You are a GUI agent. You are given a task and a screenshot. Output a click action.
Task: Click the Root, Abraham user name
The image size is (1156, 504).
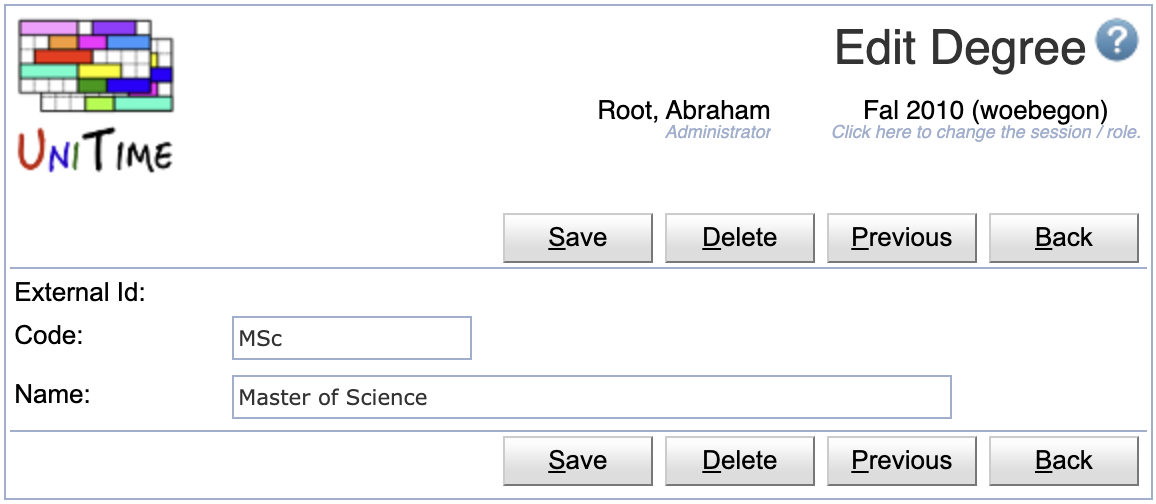pyautogui.click(x=683, y=111)
